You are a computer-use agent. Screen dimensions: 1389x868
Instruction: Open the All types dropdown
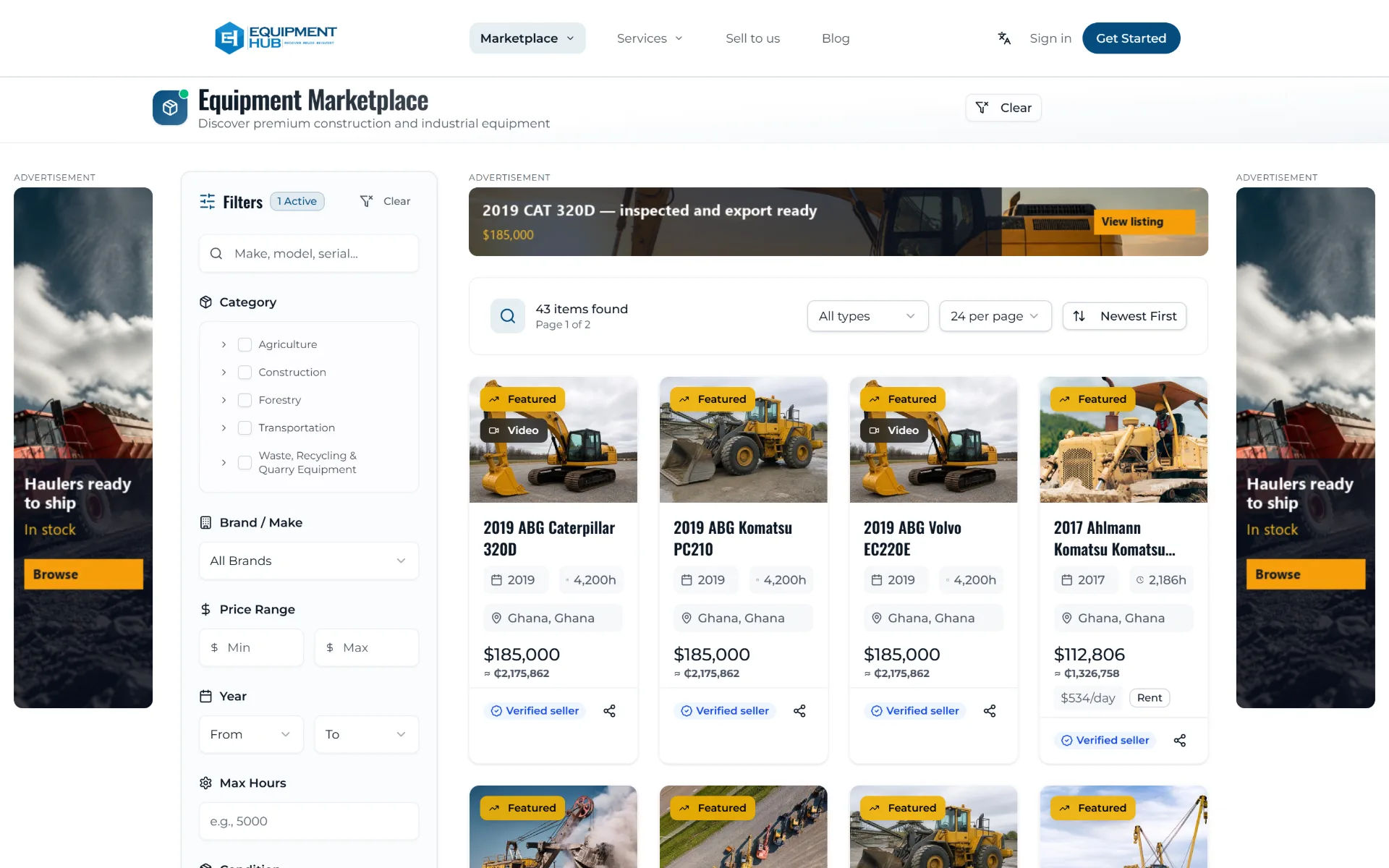[x=867, y=316]
